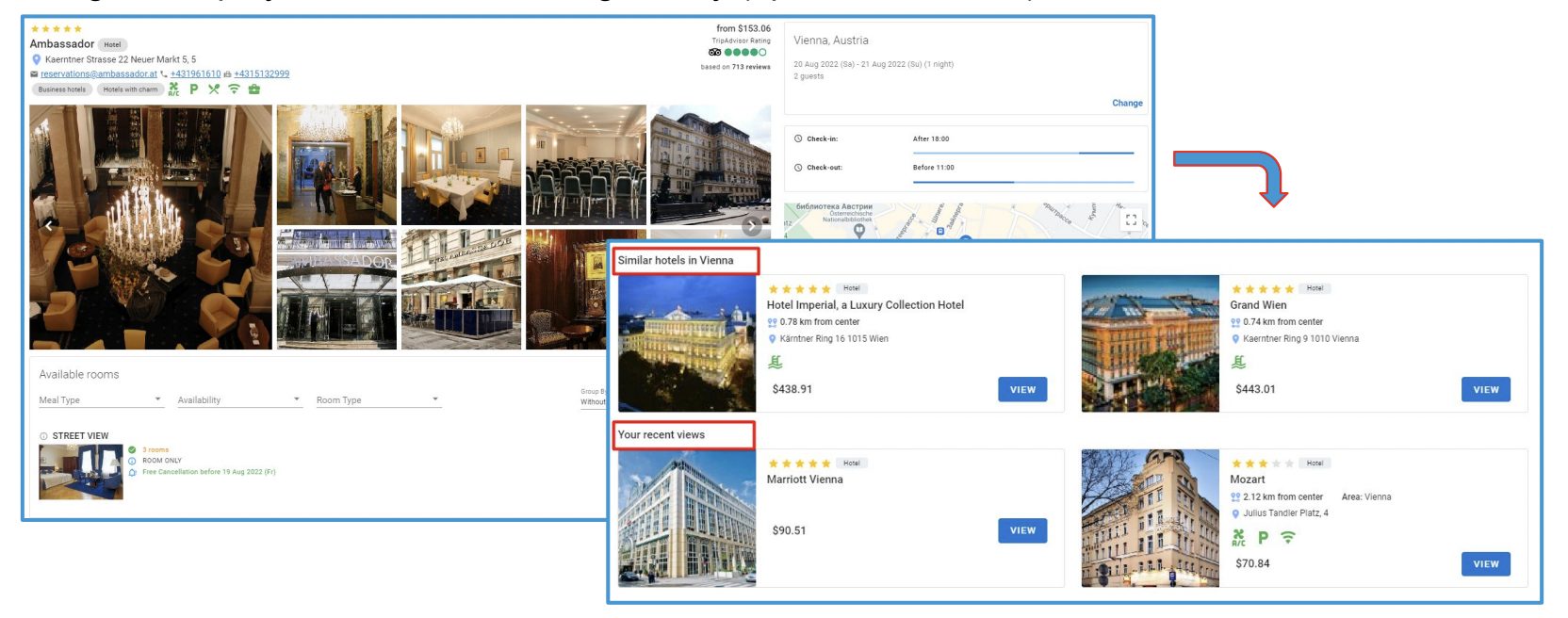Click the +4315132999 fax number link
1568x618 pixels.
[262, 74]
